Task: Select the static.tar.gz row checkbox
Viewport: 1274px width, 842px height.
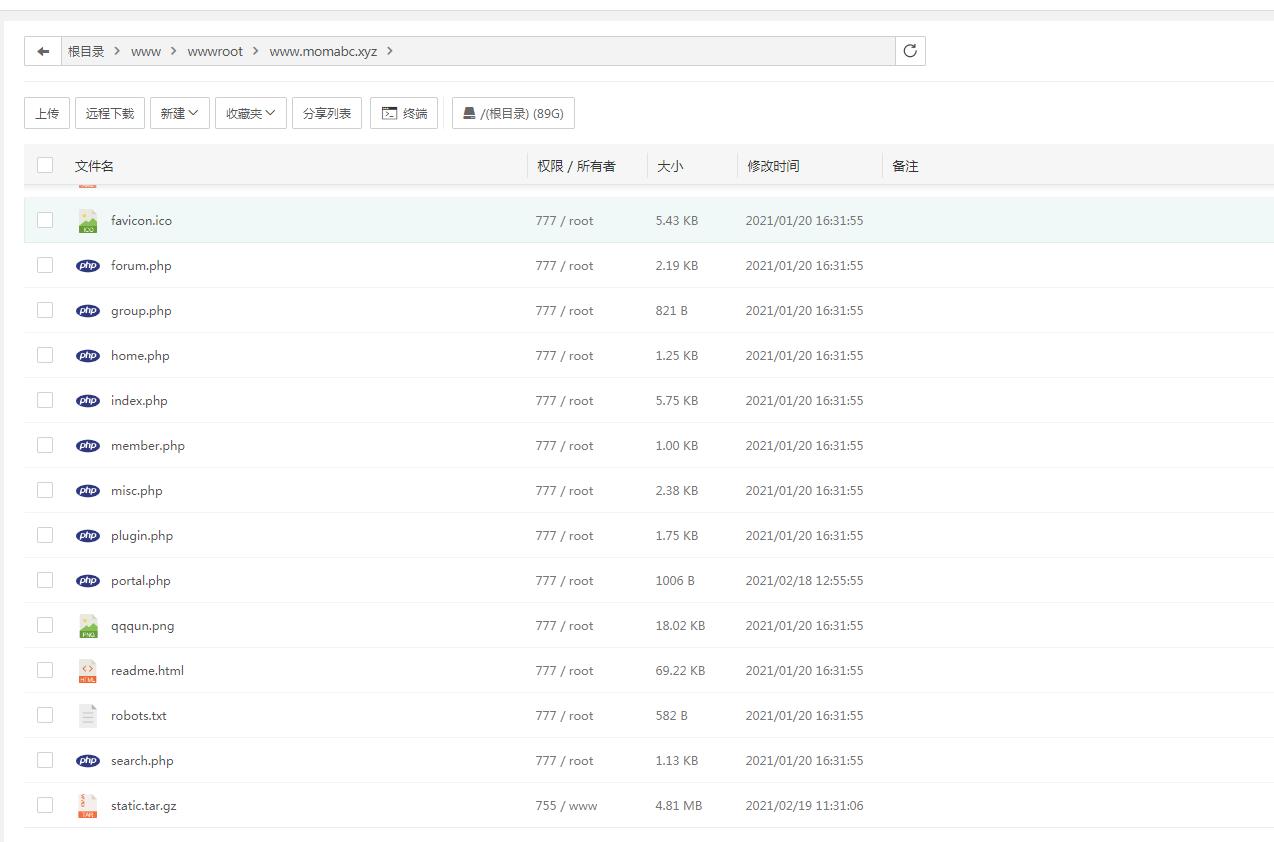Action: point(45,805)
